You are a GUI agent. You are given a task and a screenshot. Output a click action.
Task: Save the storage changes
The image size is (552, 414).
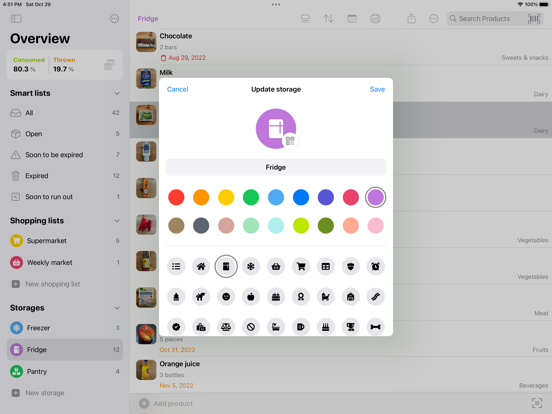(377, 89)
